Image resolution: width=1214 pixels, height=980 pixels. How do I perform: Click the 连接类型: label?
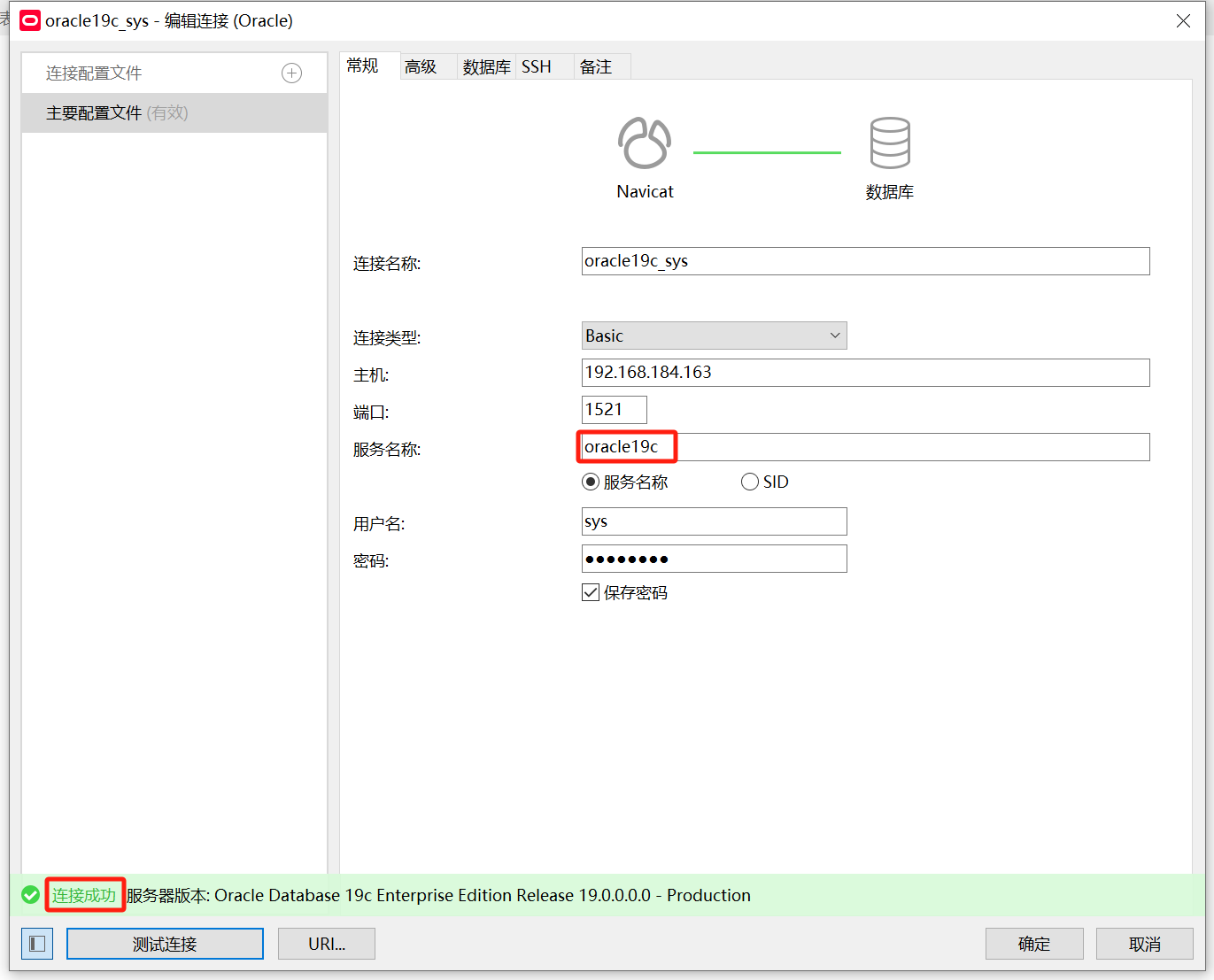coord(387,337)
